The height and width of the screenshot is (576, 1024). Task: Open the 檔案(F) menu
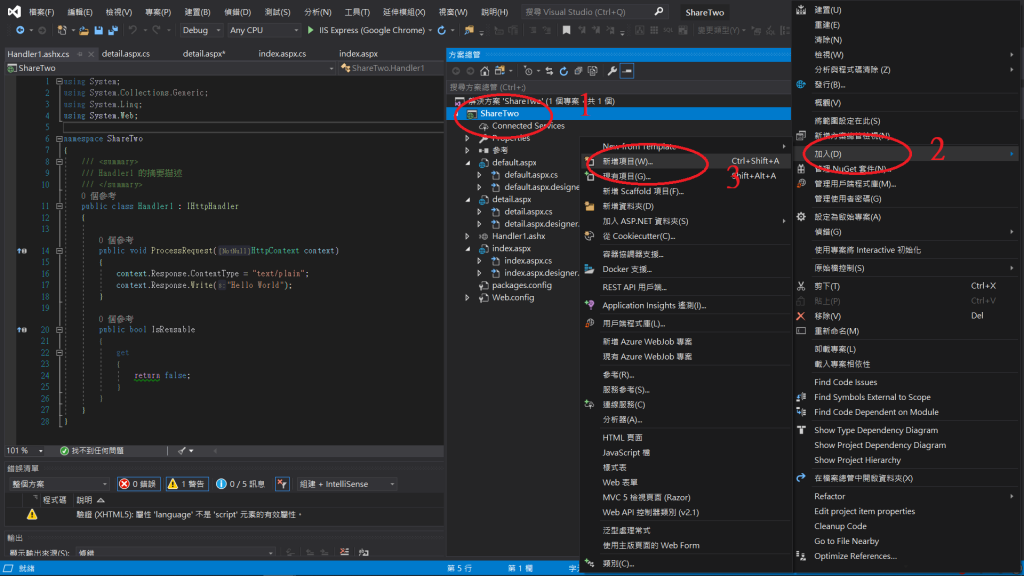click(x=41, y=12)
